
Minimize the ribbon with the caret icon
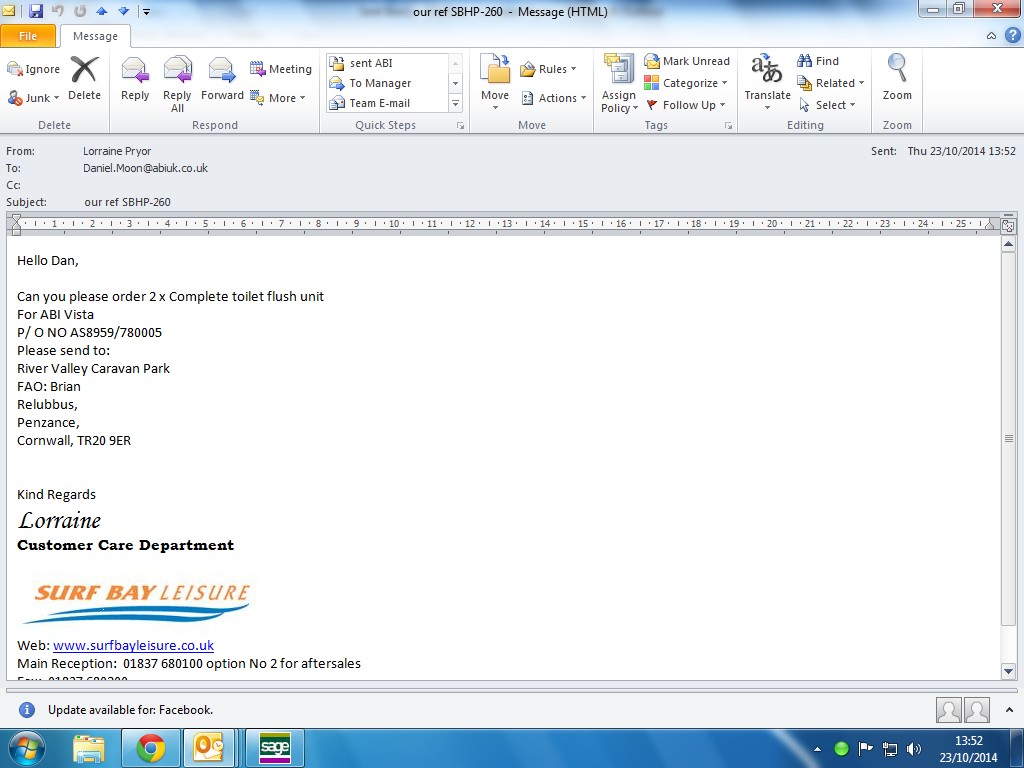pyautogui.click(x=991, y=36)
